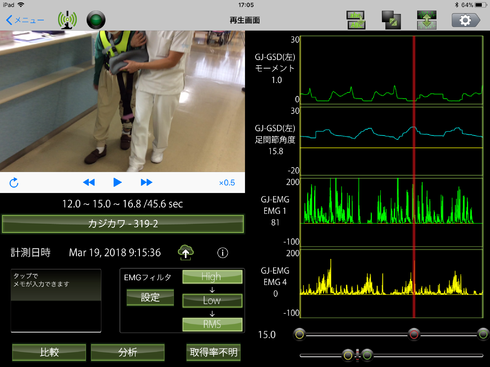Toggle the Low EMG filter
The image size is (490, 367).
click(x=212, y=300)
